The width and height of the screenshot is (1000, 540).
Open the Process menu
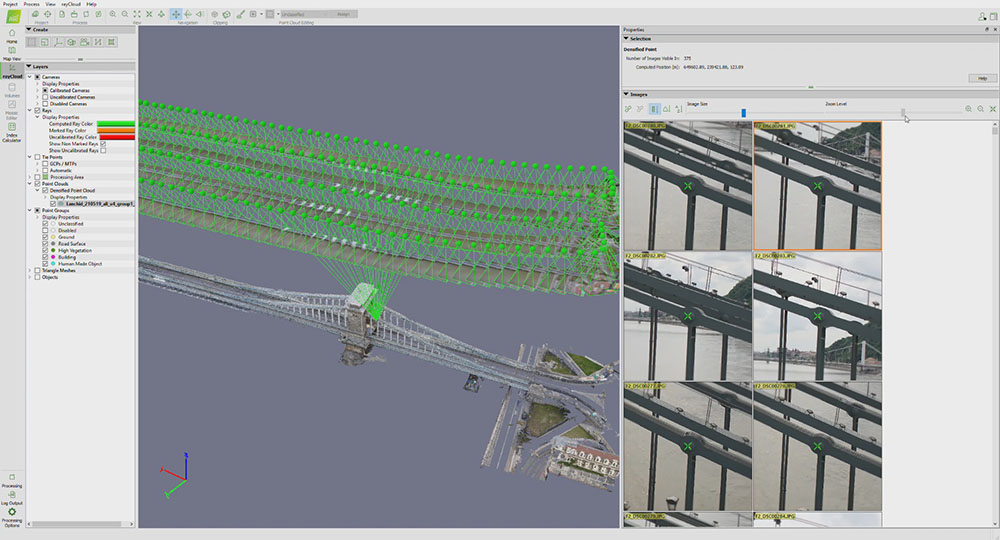coord(31,4)
